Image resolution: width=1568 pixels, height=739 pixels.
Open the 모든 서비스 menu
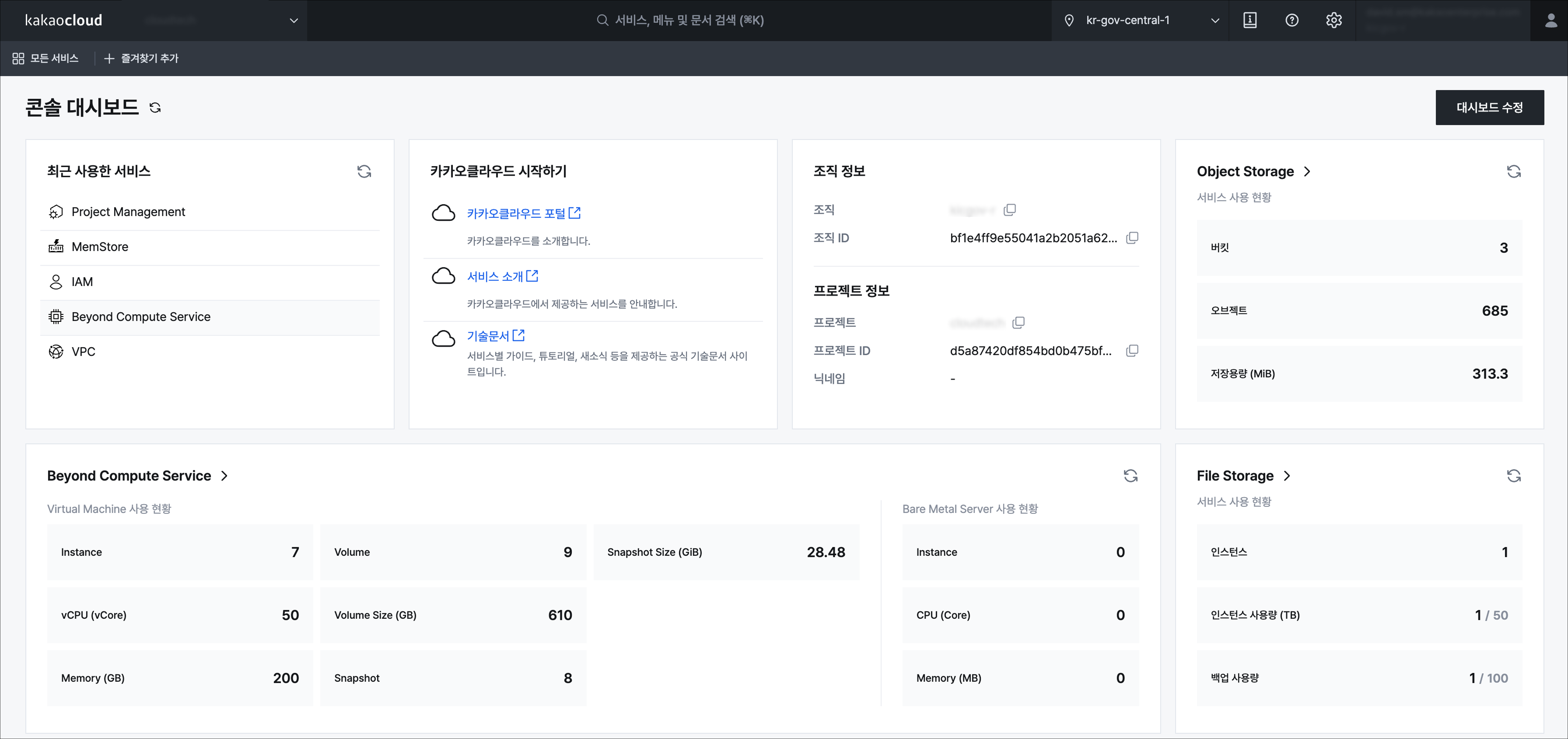click(45, 59)
